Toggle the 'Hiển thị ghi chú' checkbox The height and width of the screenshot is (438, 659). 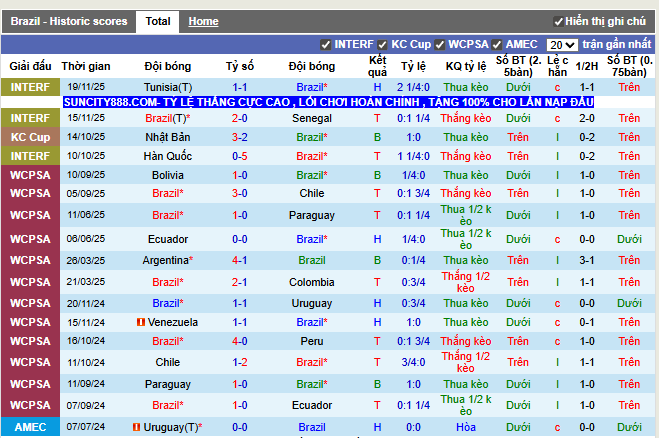(558, 21)
